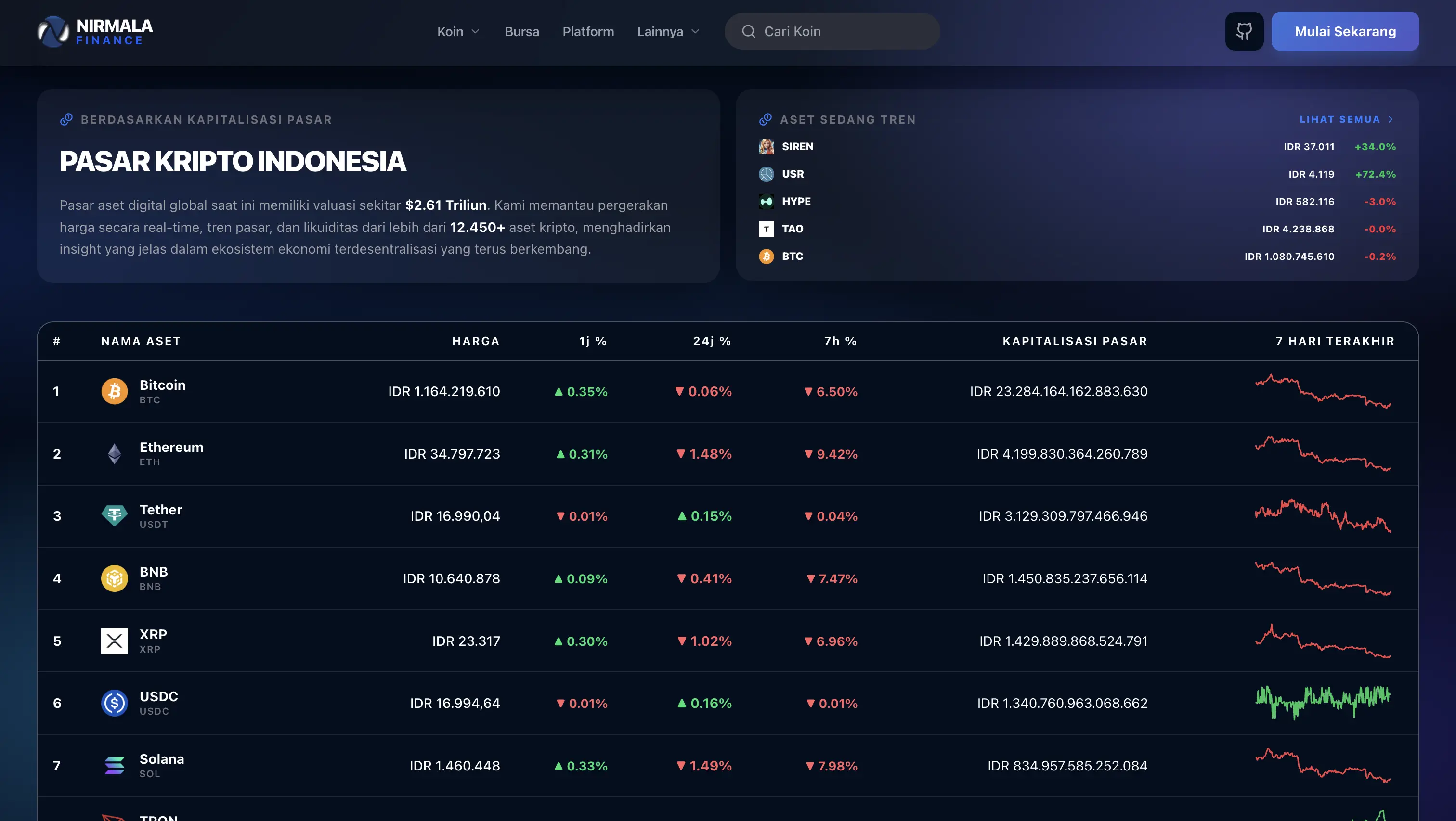
Task: Click SIREN trending row name
Action: pos(797,147)
